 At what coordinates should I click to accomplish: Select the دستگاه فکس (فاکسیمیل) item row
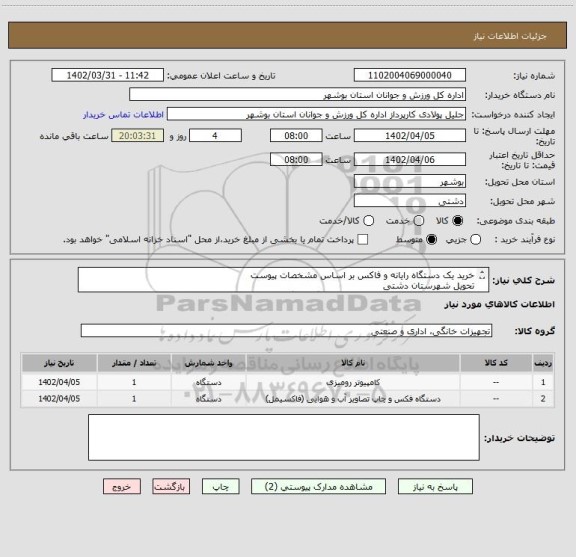[x=288, y=399]
